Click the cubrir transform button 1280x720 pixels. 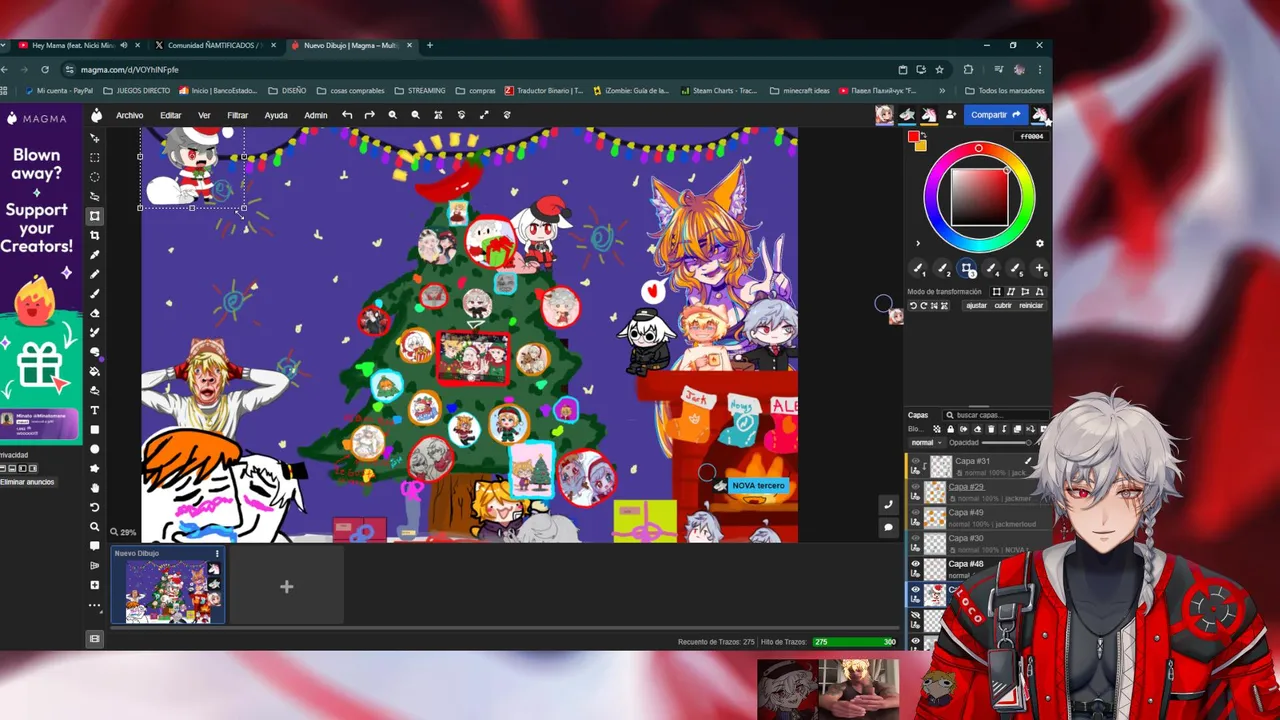[x=1003, y=306]
